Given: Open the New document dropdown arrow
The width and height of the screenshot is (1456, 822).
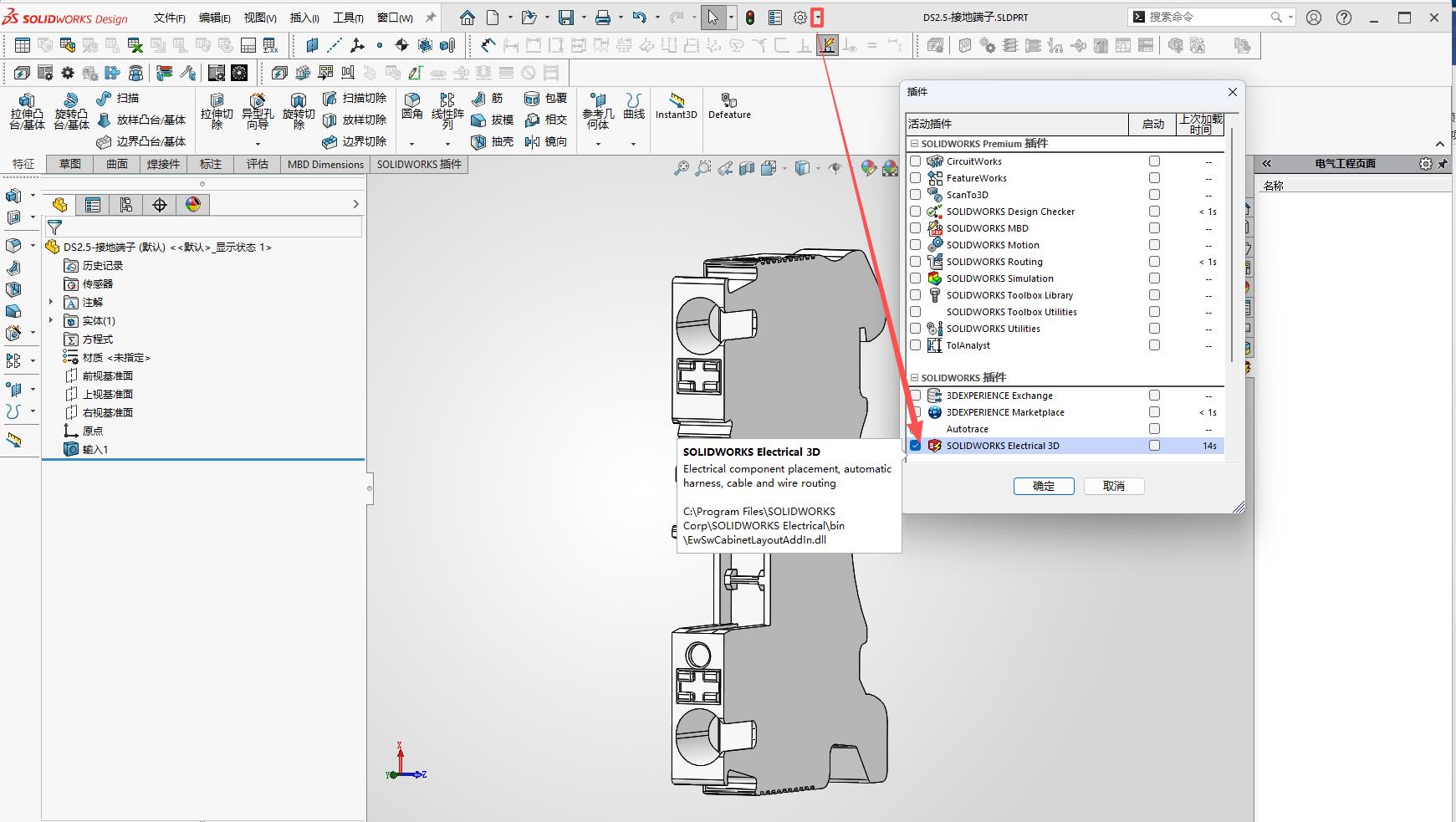Looking at the screenshot, I should click(510, 18).
